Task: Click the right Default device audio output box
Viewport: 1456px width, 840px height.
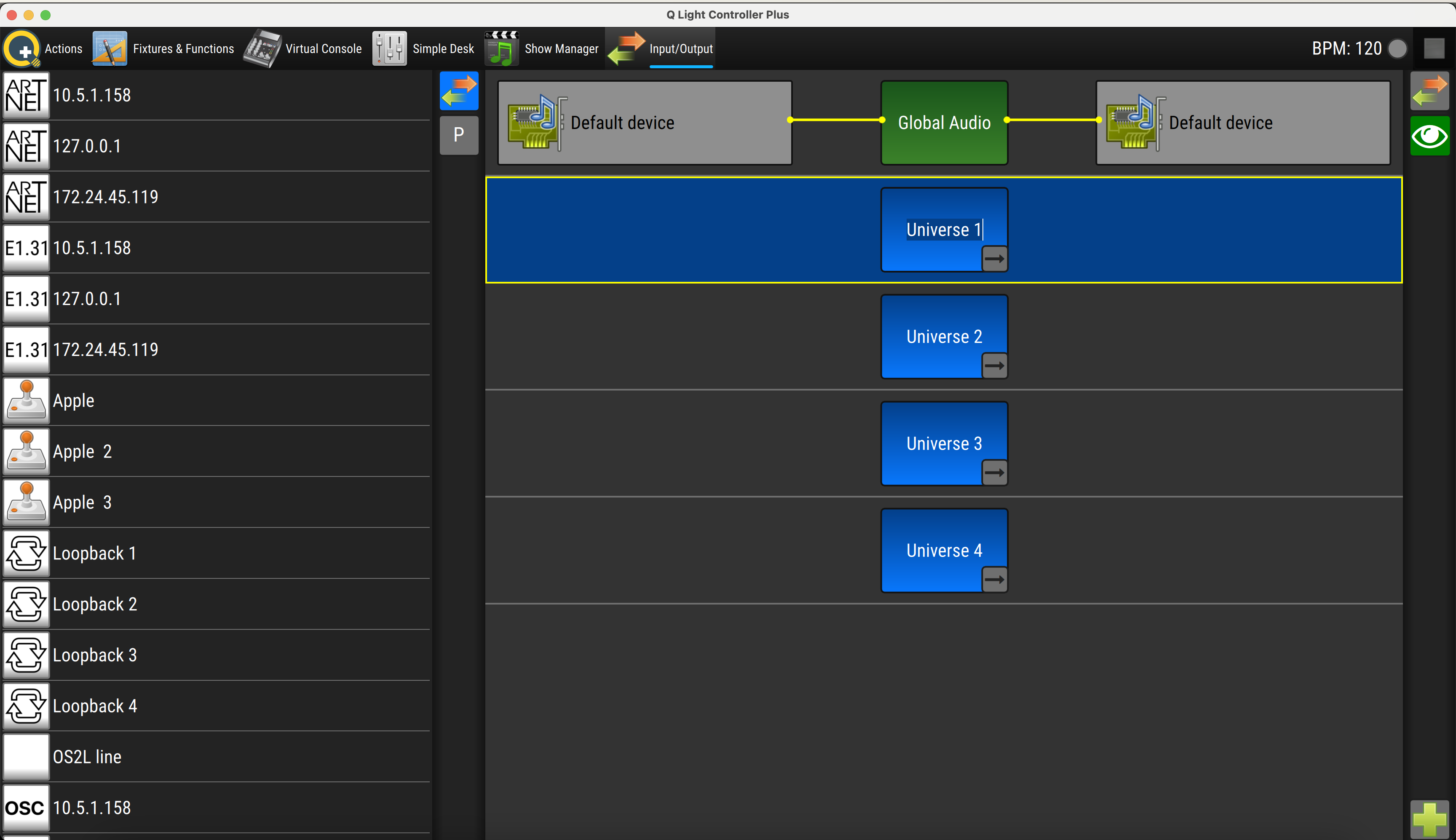Action: coord(1243,123)
